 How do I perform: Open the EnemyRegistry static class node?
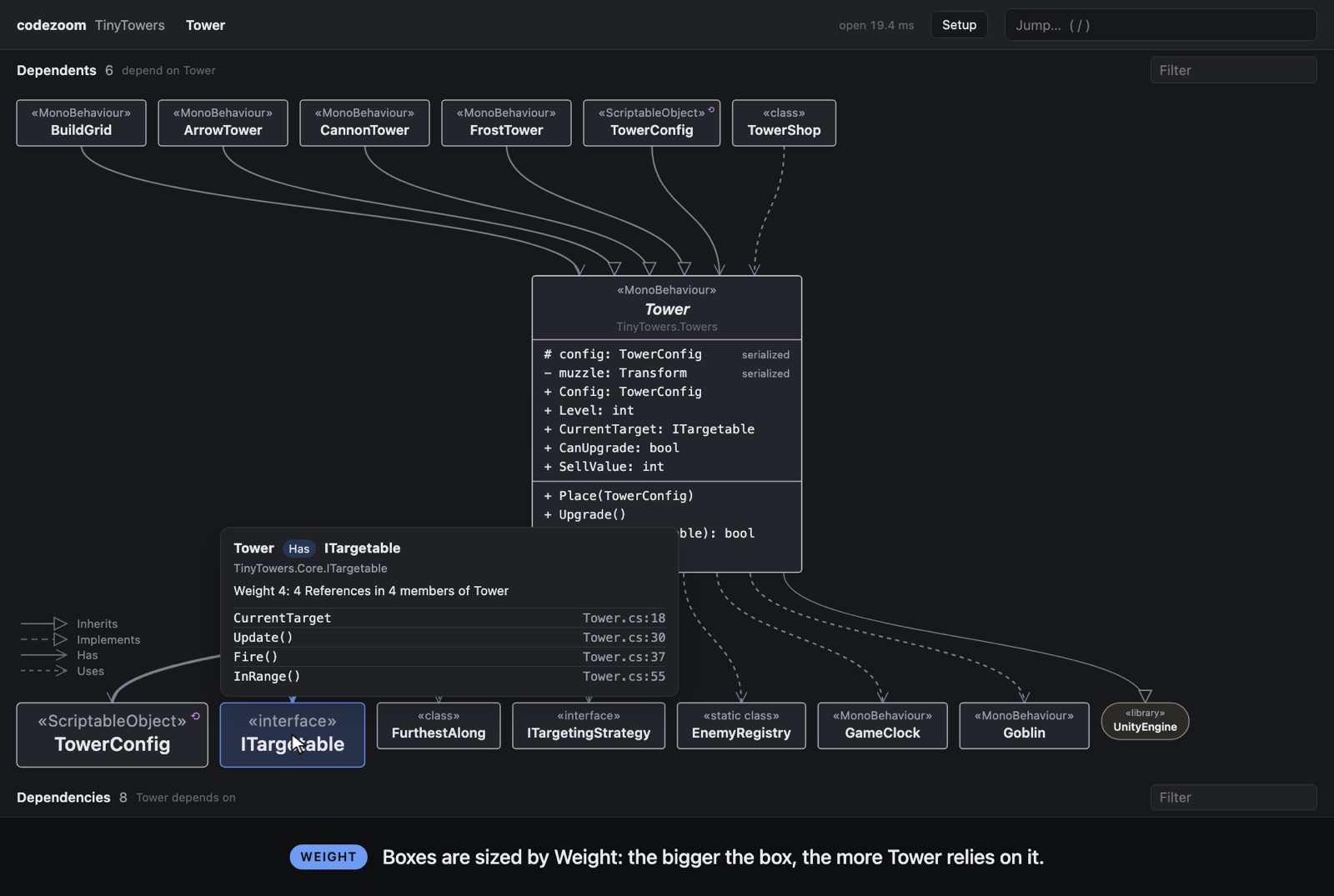[741, 725]
